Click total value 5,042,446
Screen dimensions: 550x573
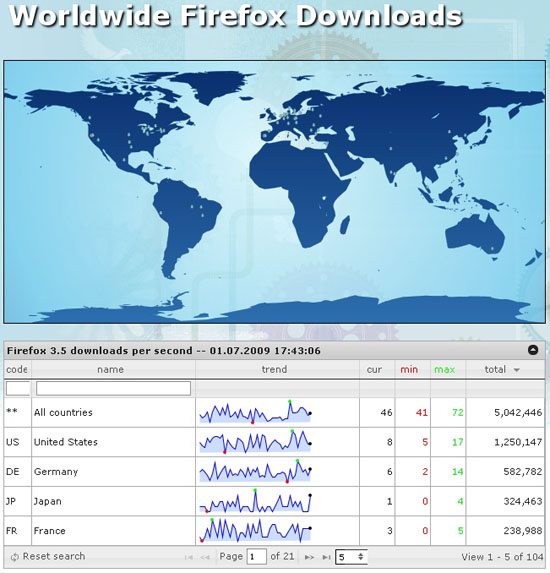point(518,413)
